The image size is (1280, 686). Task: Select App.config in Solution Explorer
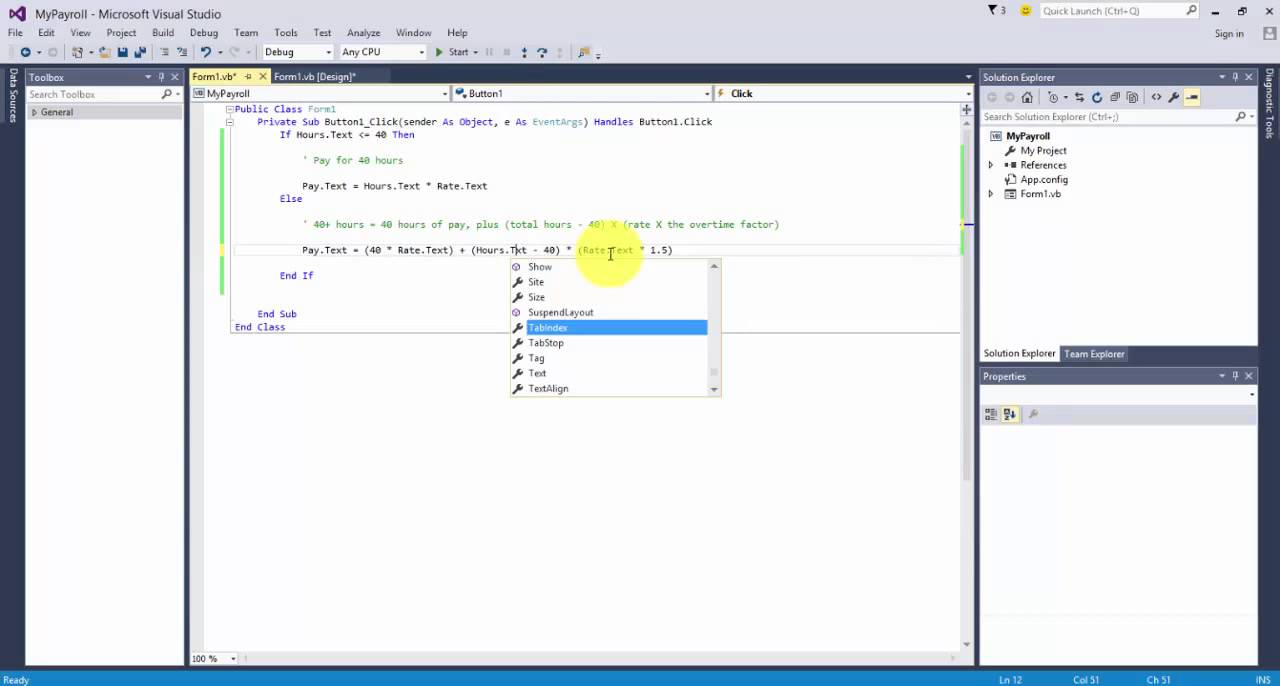point(1044,180)
